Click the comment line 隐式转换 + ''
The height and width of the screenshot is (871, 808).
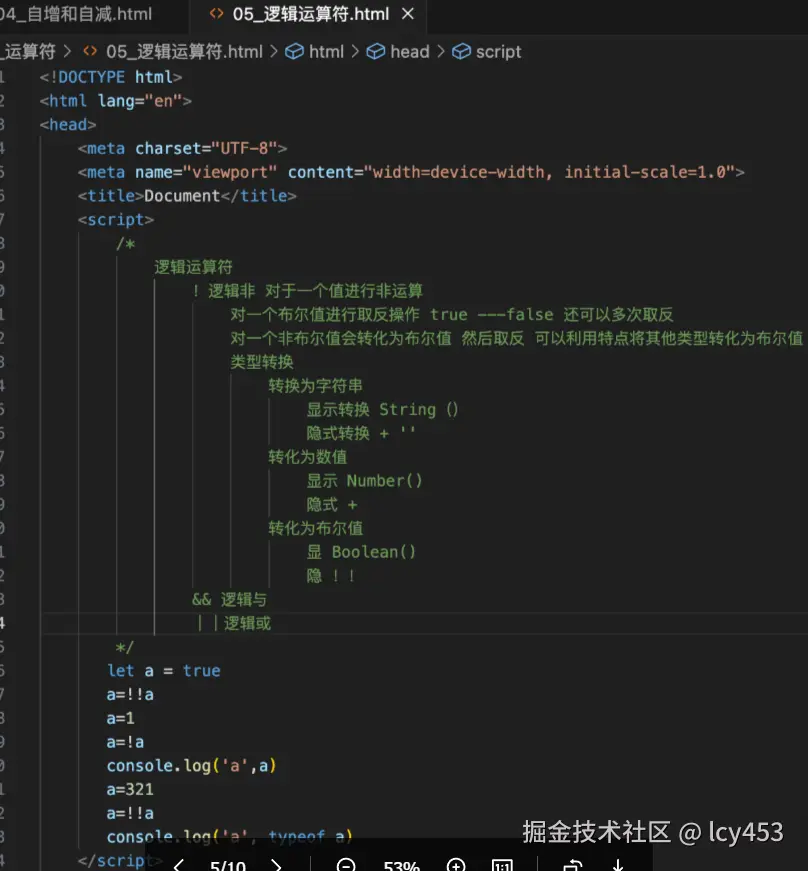[x=361, y=433]
